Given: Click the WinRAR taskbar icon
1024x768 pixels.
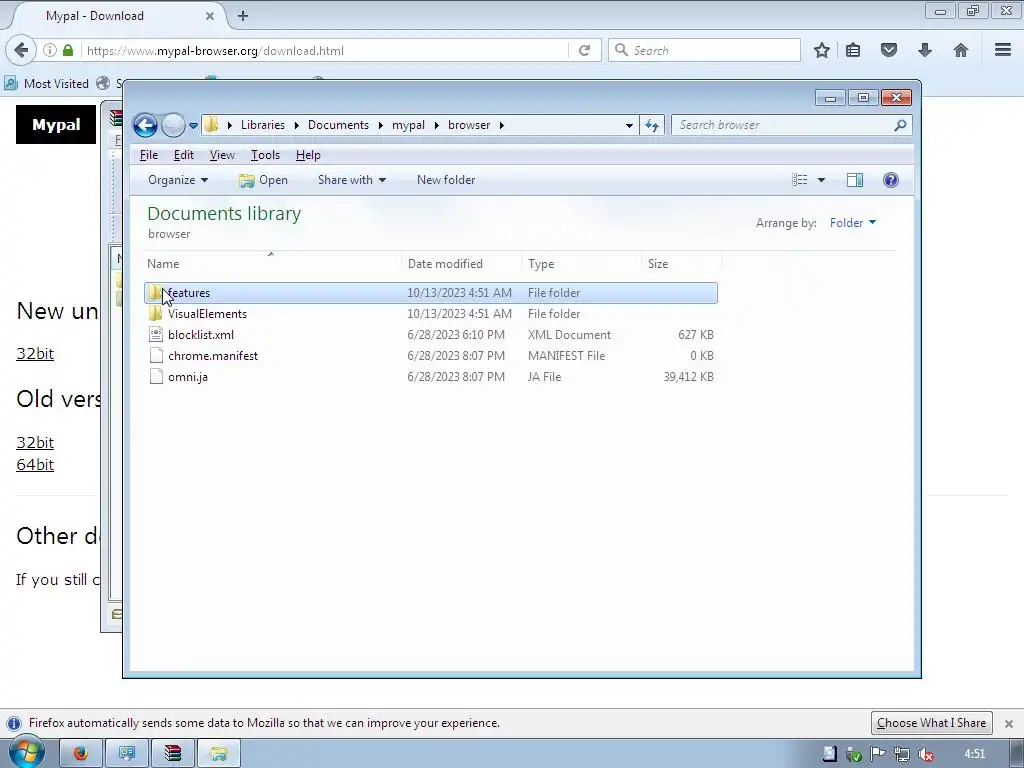Looking at the screenshot, I should click(172, 754).
